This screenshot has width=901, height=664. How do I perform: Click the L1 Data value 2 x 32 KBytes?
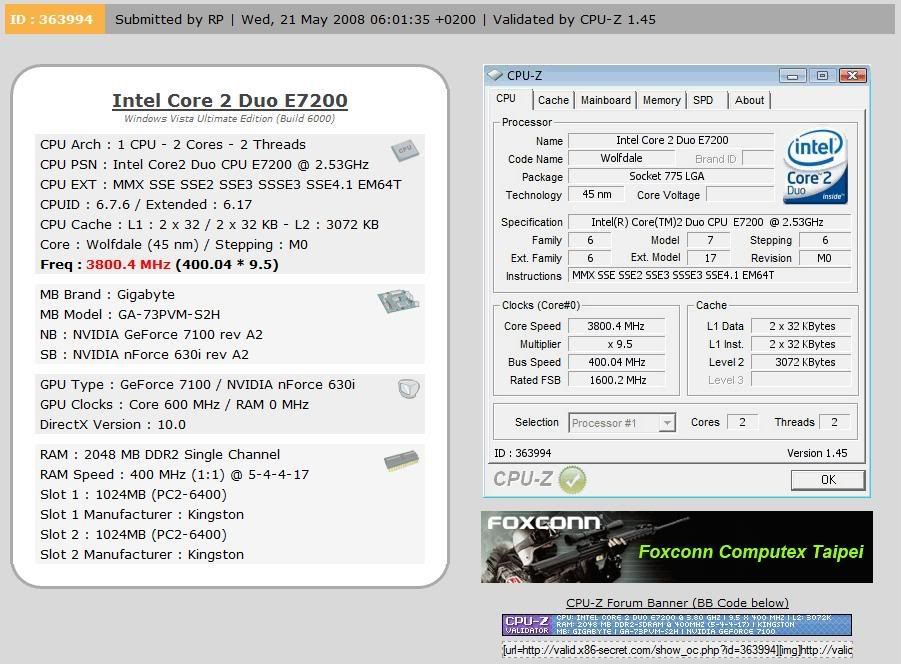(801, 326)
